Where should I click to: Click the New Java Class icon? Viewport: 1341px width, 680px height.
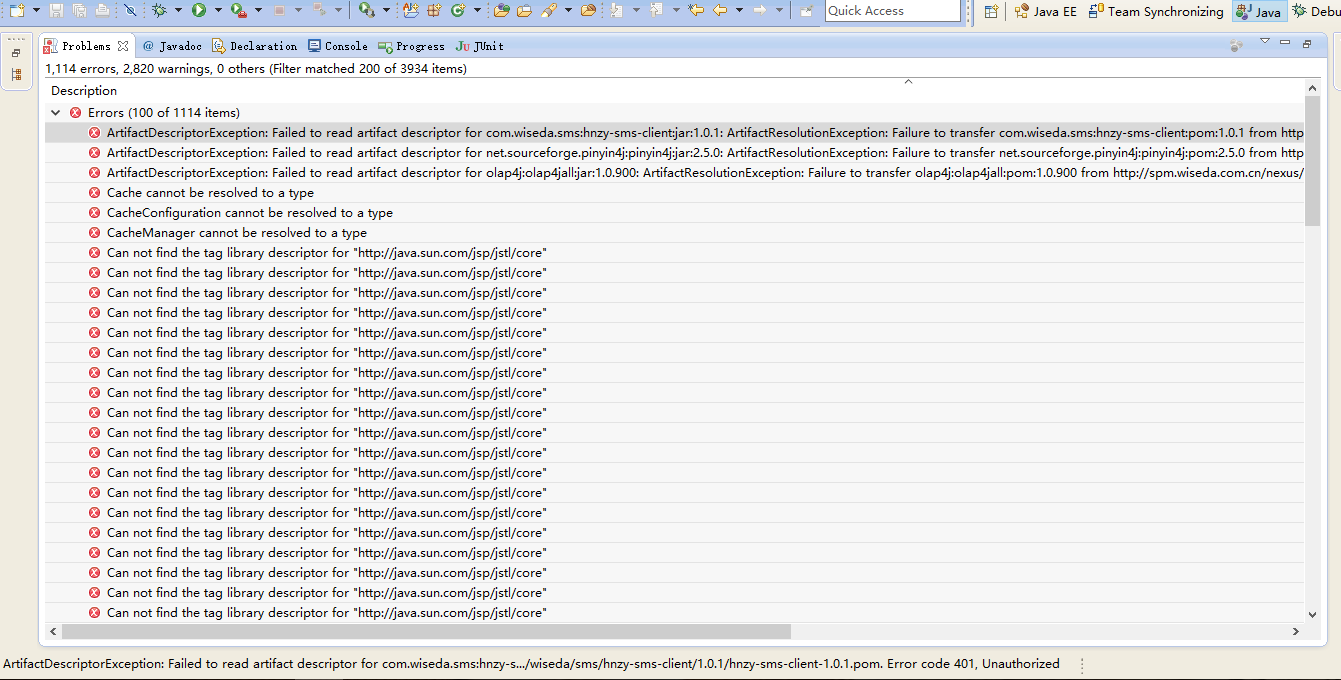457,10
